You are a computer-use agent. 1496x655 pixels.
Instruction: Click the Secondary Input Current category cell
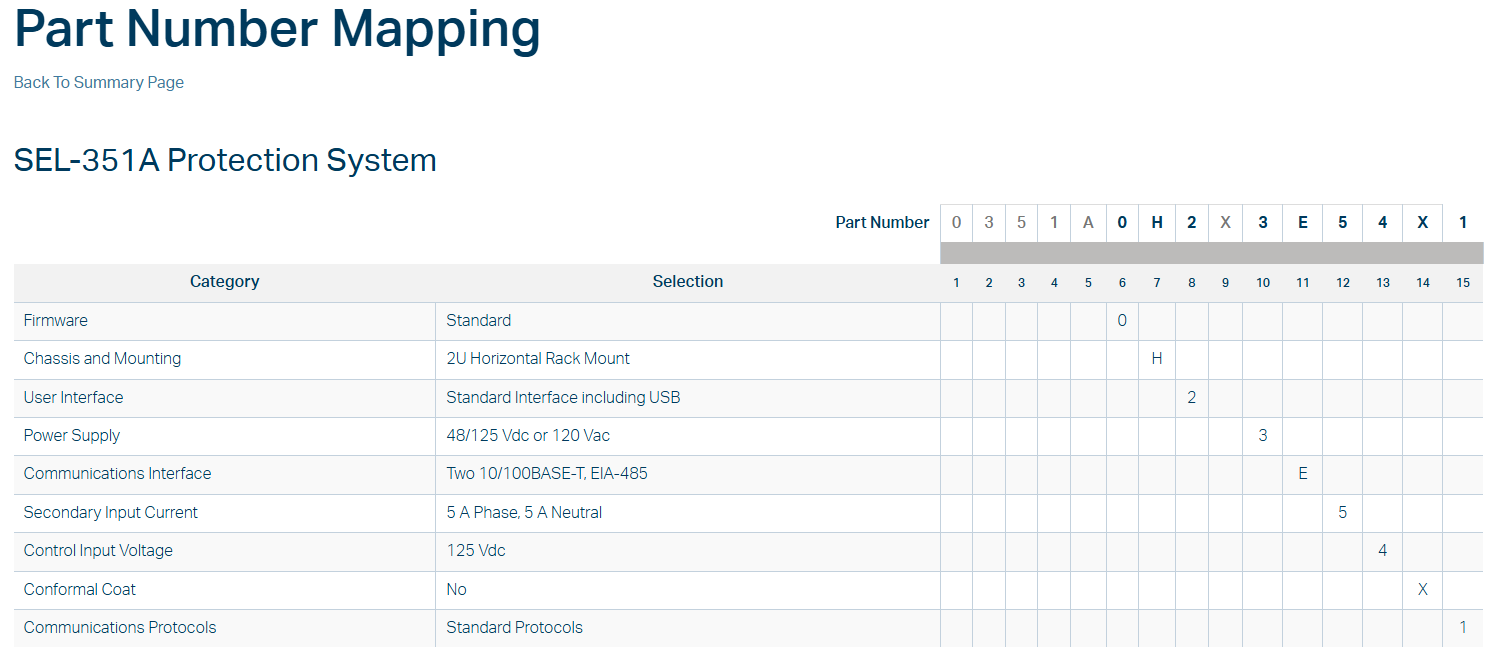[225, 513]
